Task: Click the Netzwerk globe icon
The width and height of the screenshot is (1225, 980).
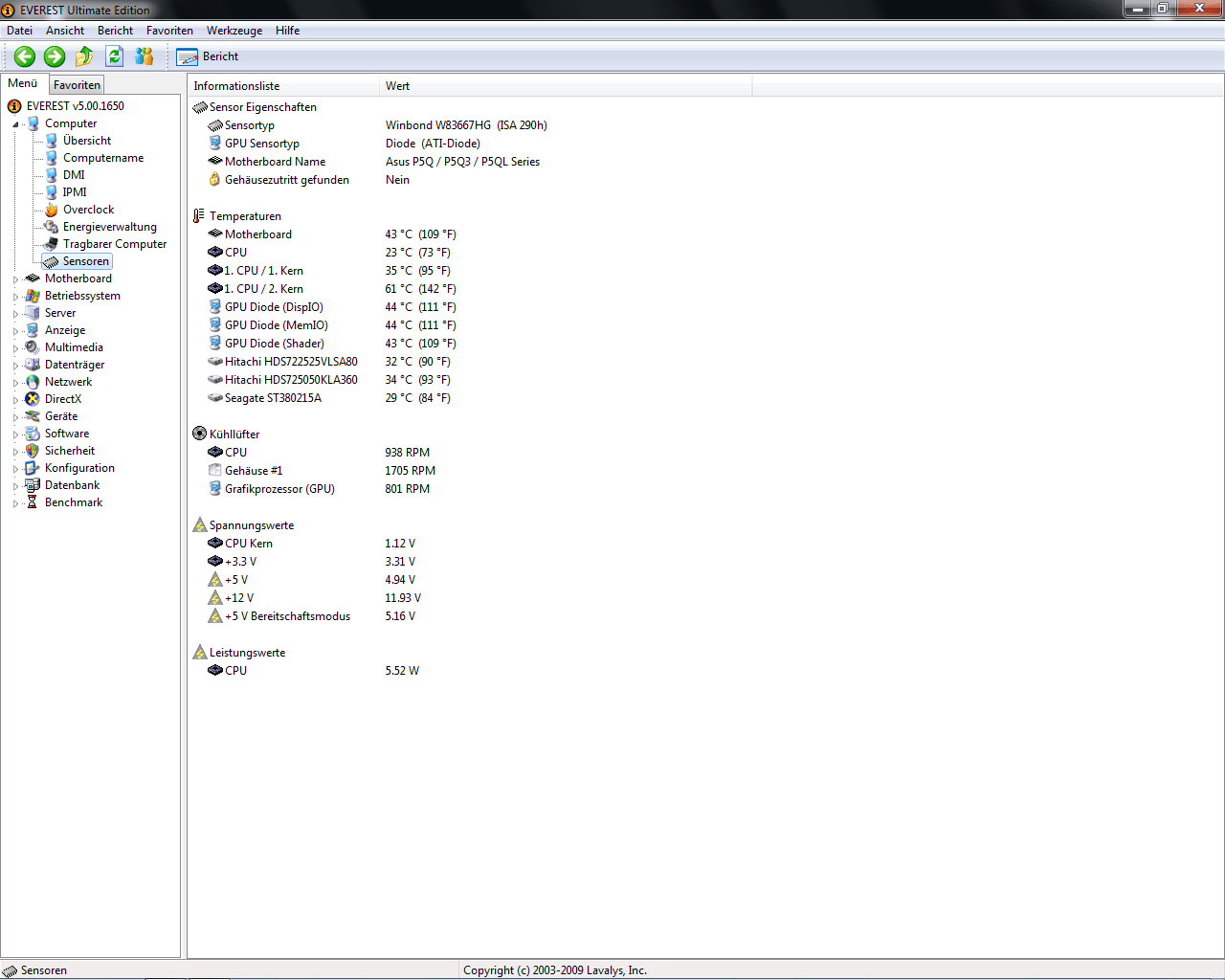Action: (33, 382)
